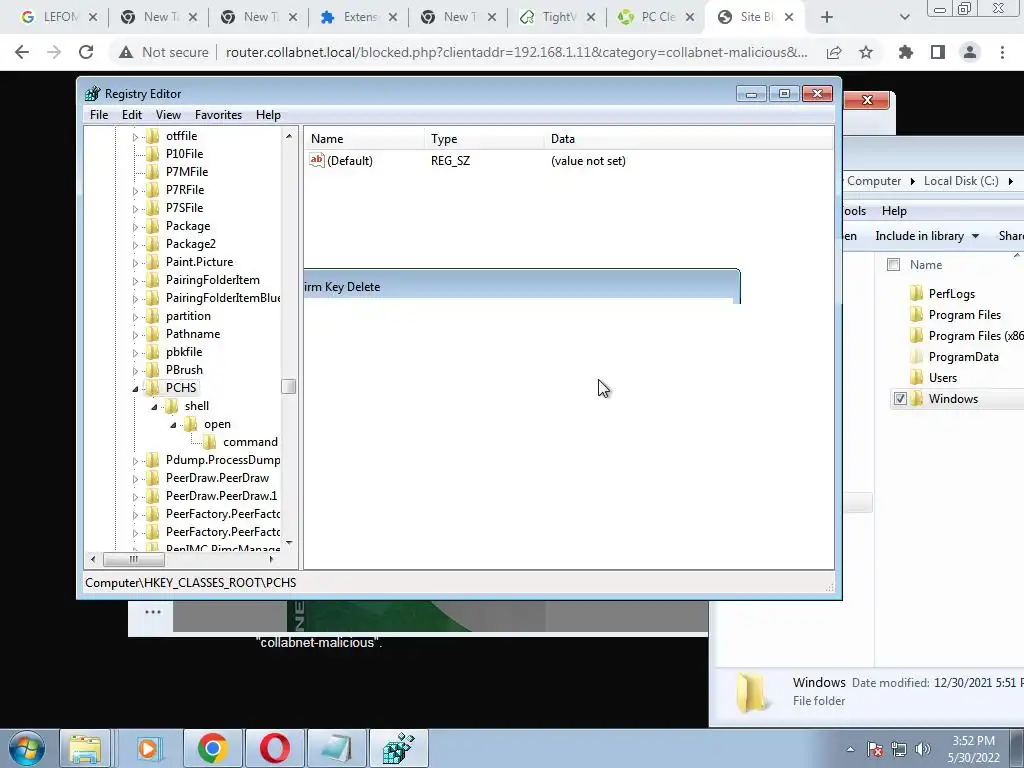1024x768 pixels.
Task: Collapse the open subkey
Action: coord(173,425)
